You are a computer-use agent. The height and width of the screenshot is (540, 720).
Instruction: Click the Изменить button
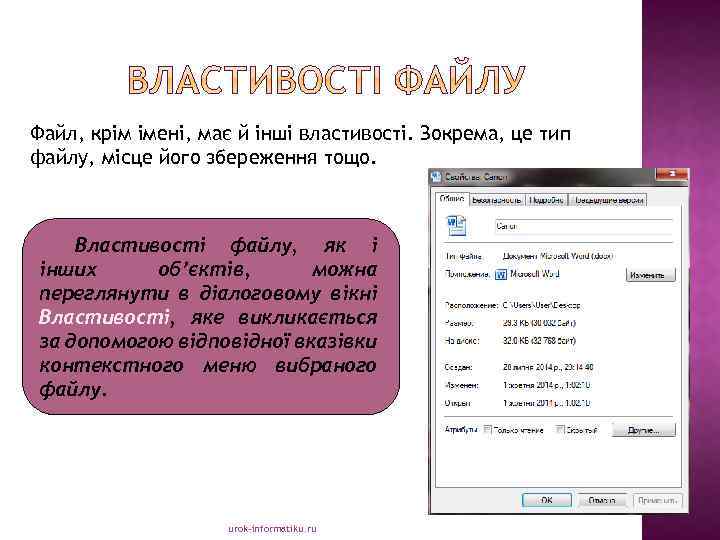pos(650,275)
